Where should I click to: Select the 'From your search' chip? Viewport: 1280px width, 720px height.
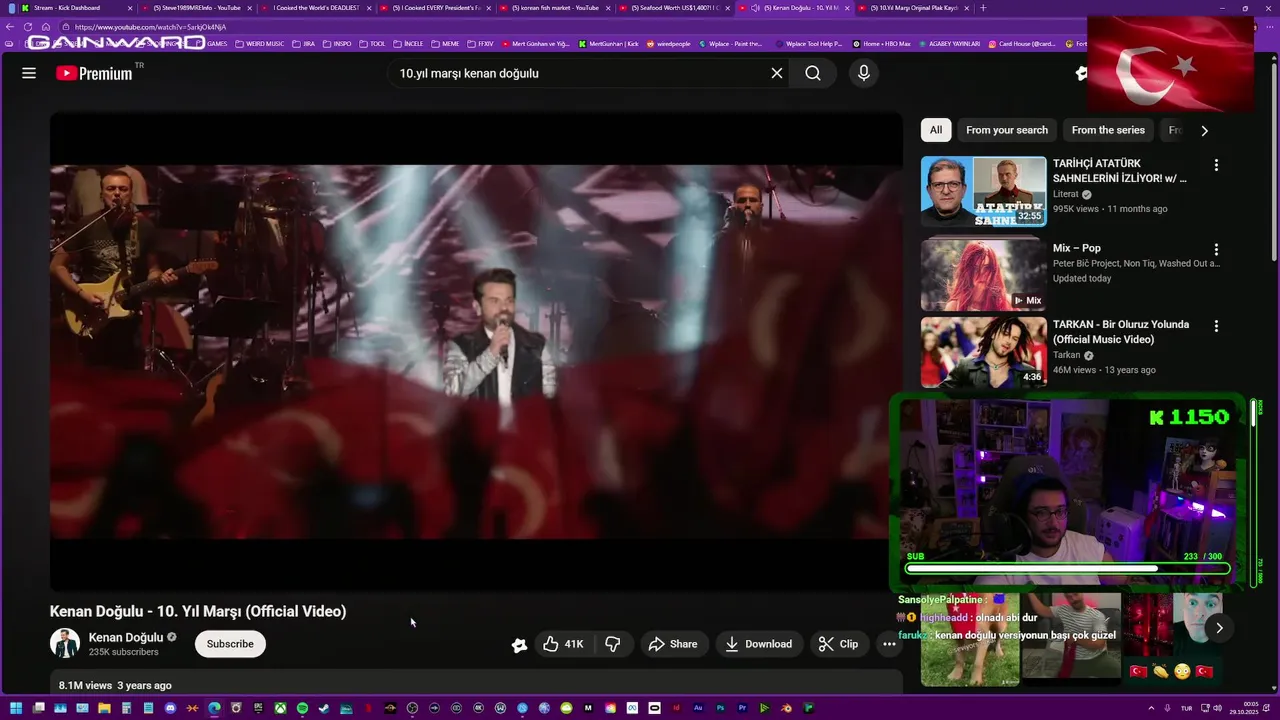click(x=1007, y=130)
